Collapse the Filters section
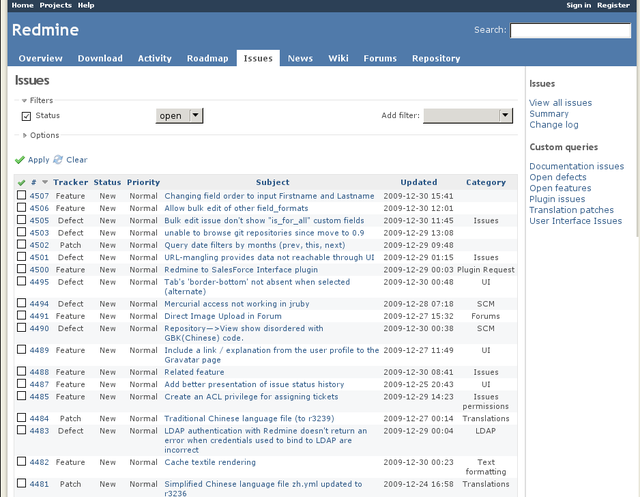Screen dimensions: 640x497 pos(38,100)
